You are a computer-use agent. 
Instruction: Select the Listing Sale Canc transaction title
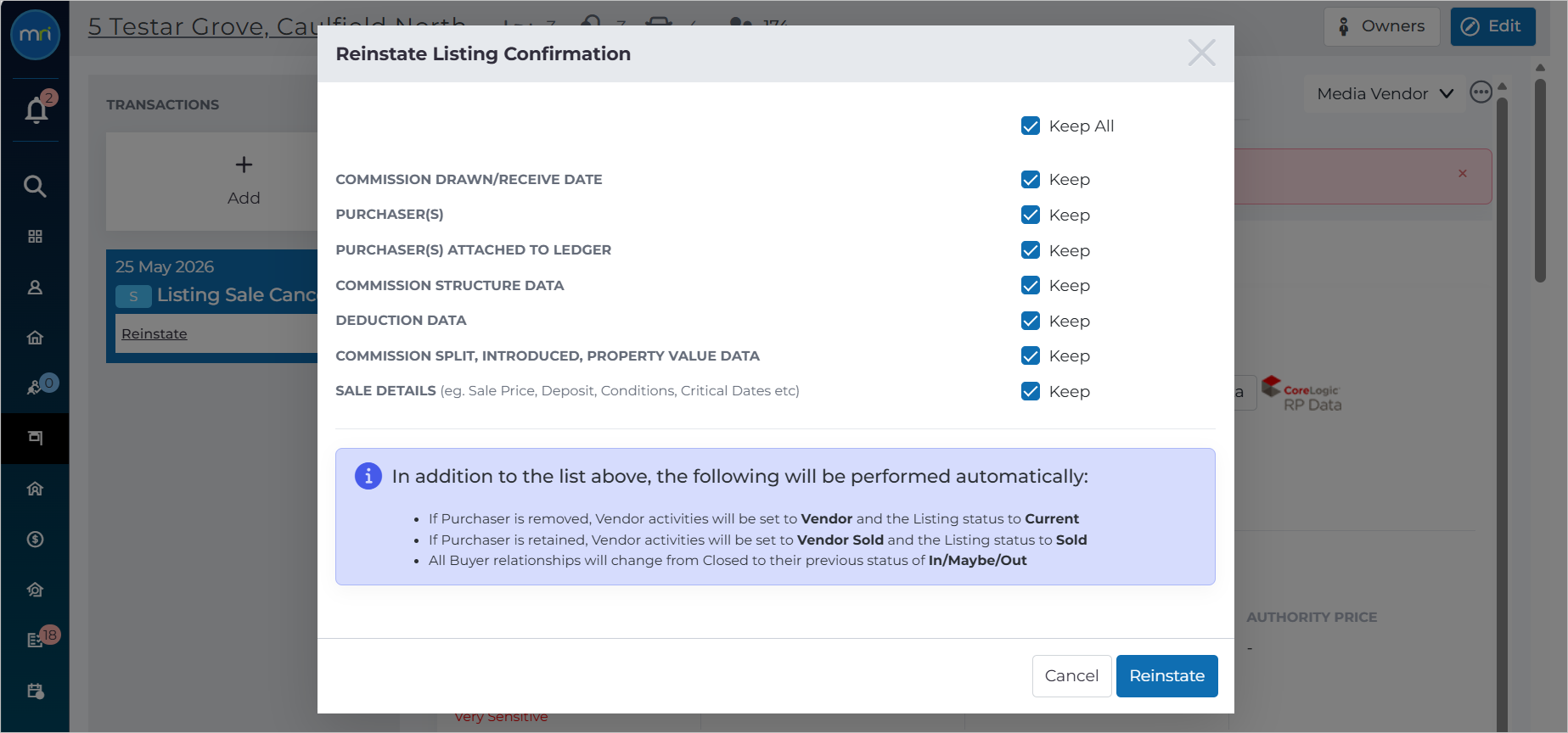(x=237, y=295)
